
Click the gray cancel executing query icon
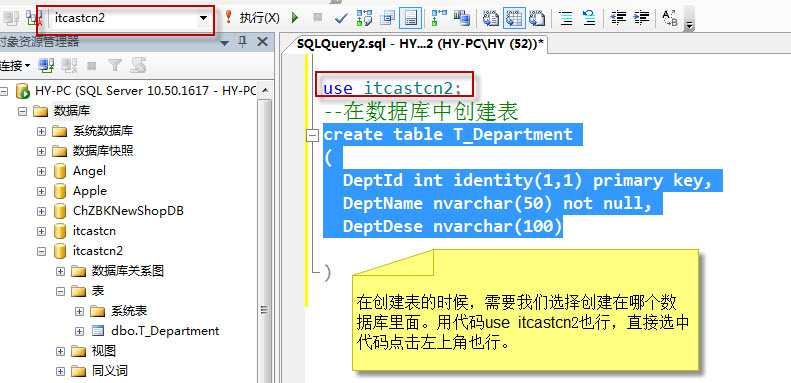(x=317, y=18)
